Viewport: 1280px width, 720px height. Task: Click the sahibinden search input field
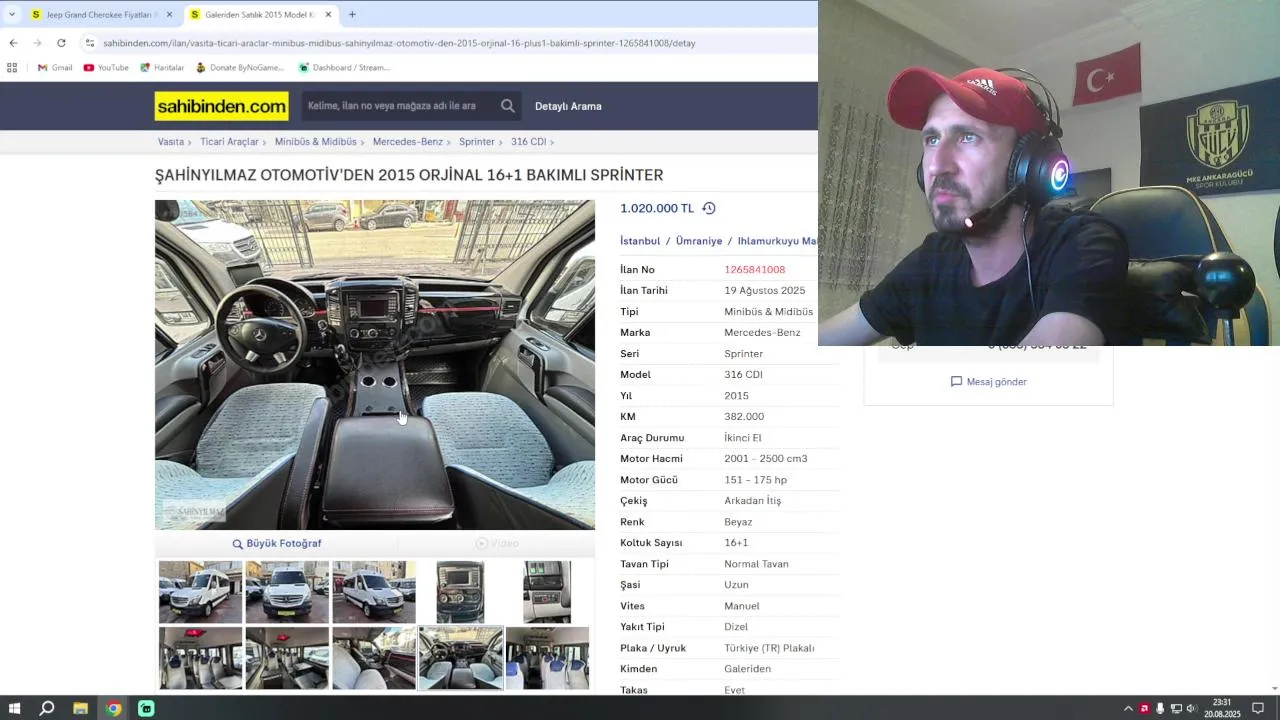[x=398, y=106]
